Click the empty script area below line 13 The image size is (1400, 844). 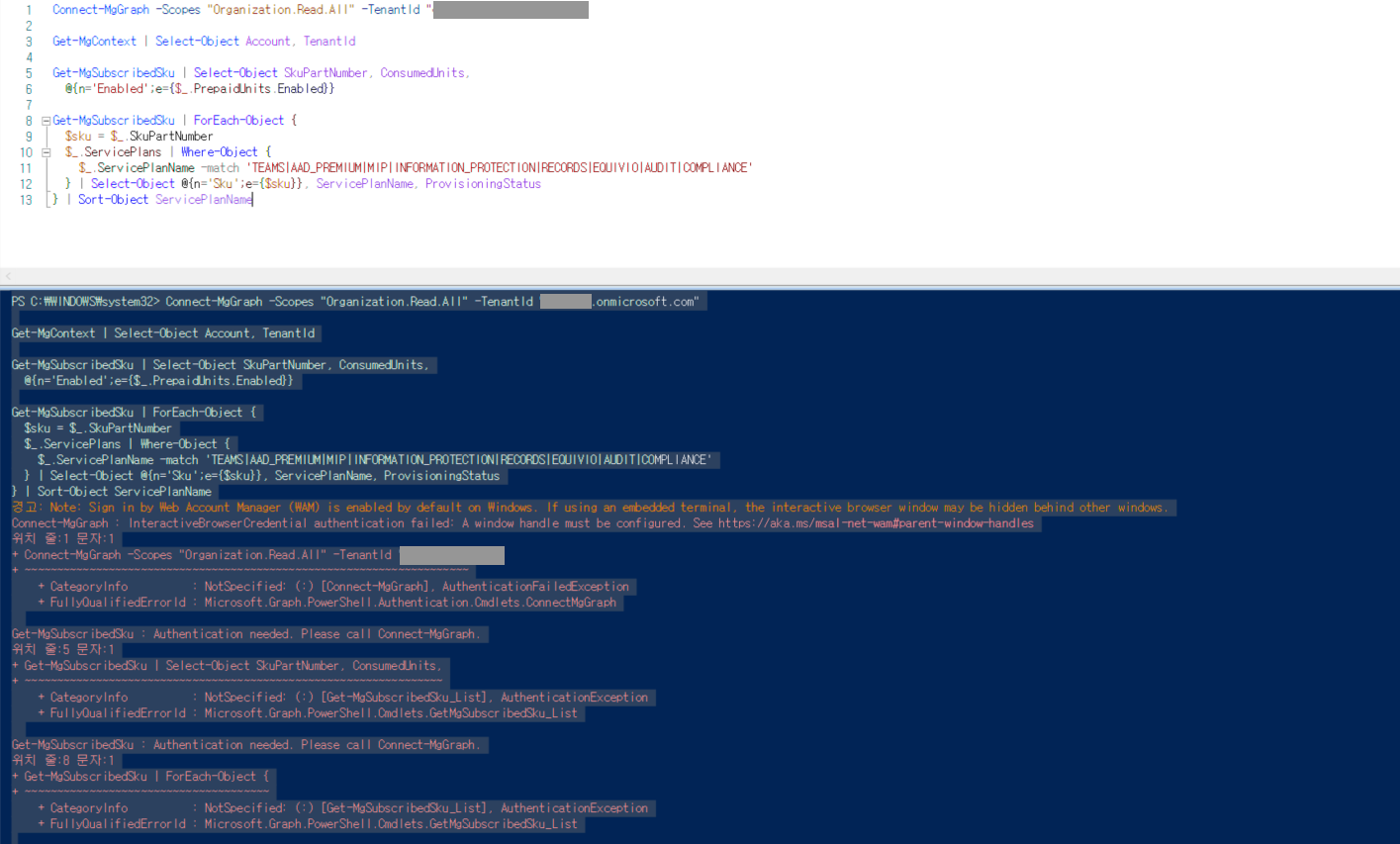click(693, 237)
